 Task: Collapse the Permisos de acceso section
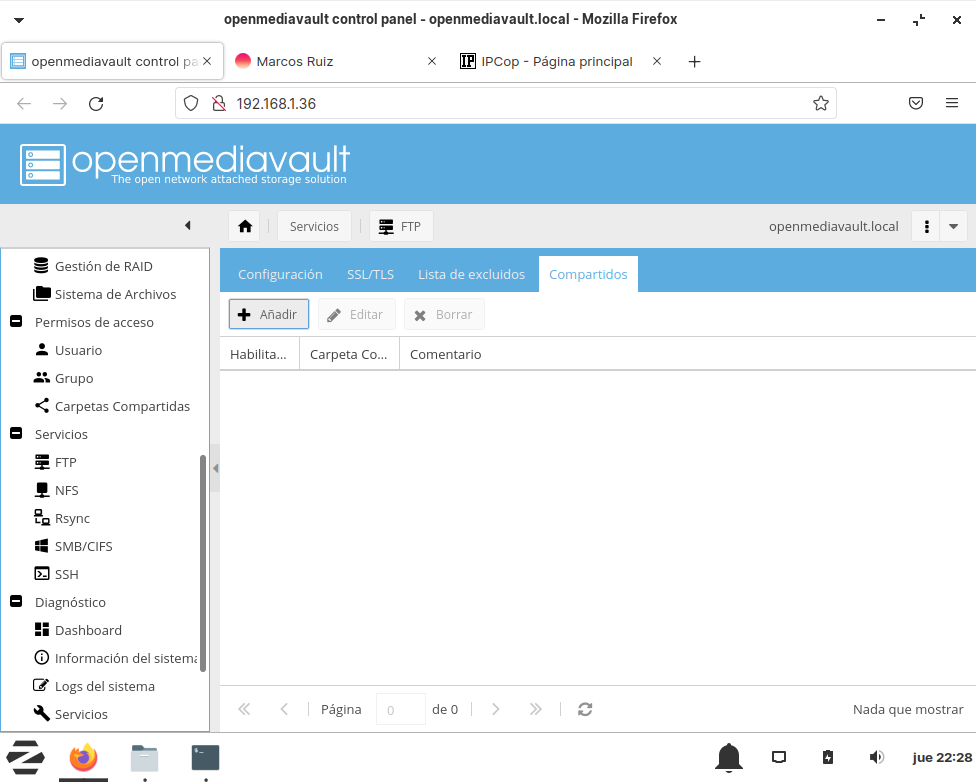point(16,322)
